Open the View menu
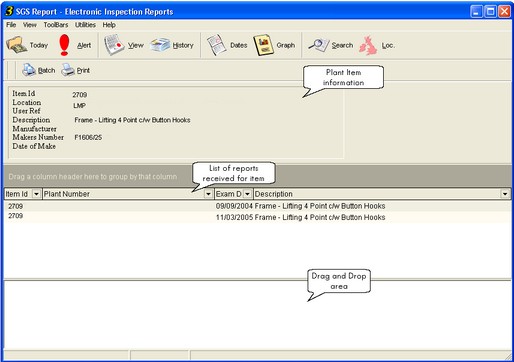Screen dimensions: 514x362 (x=30, y=25)
